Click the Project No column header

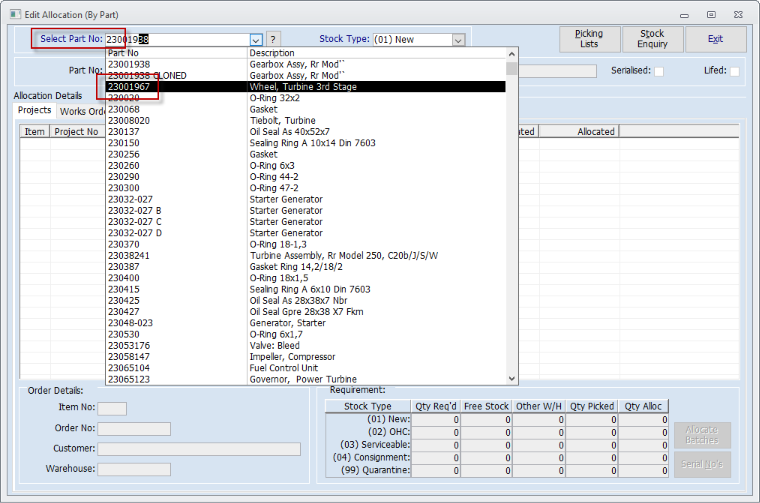[77, 131]
